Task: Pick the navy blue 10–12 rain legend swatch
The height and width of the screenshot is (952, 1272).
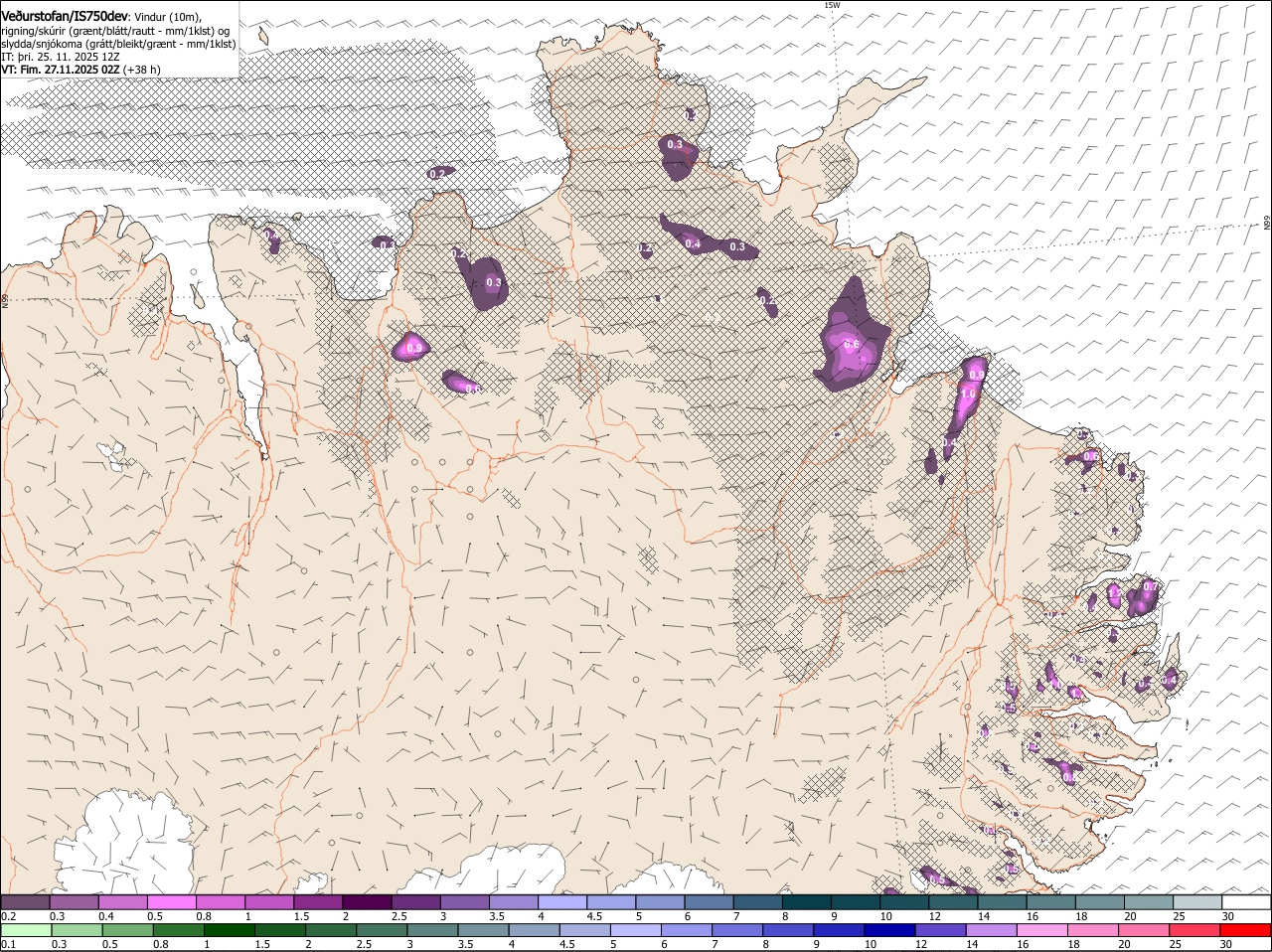Action: (x=890, y=930)
